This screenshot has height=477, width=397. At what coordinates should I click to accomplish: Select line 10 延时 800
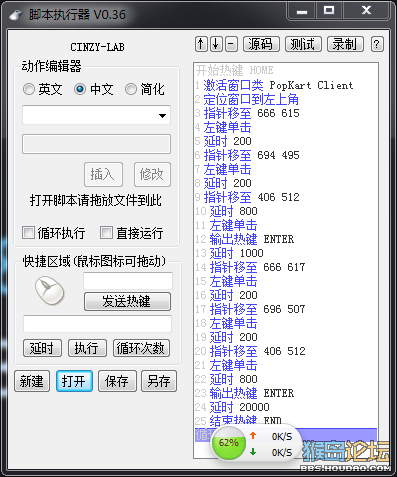[286, 211]
